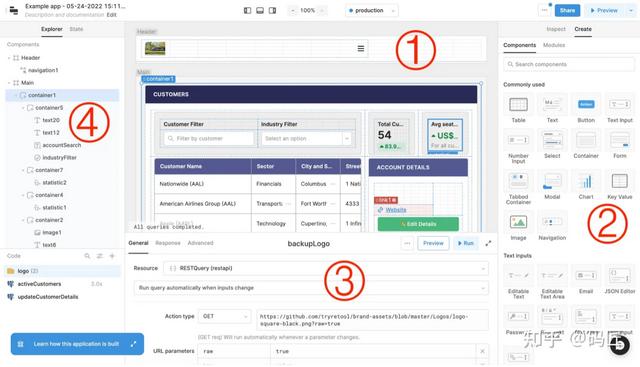Open the Action type GET dropdown
The width and height of the screenshot is (640, 367).
224,316
